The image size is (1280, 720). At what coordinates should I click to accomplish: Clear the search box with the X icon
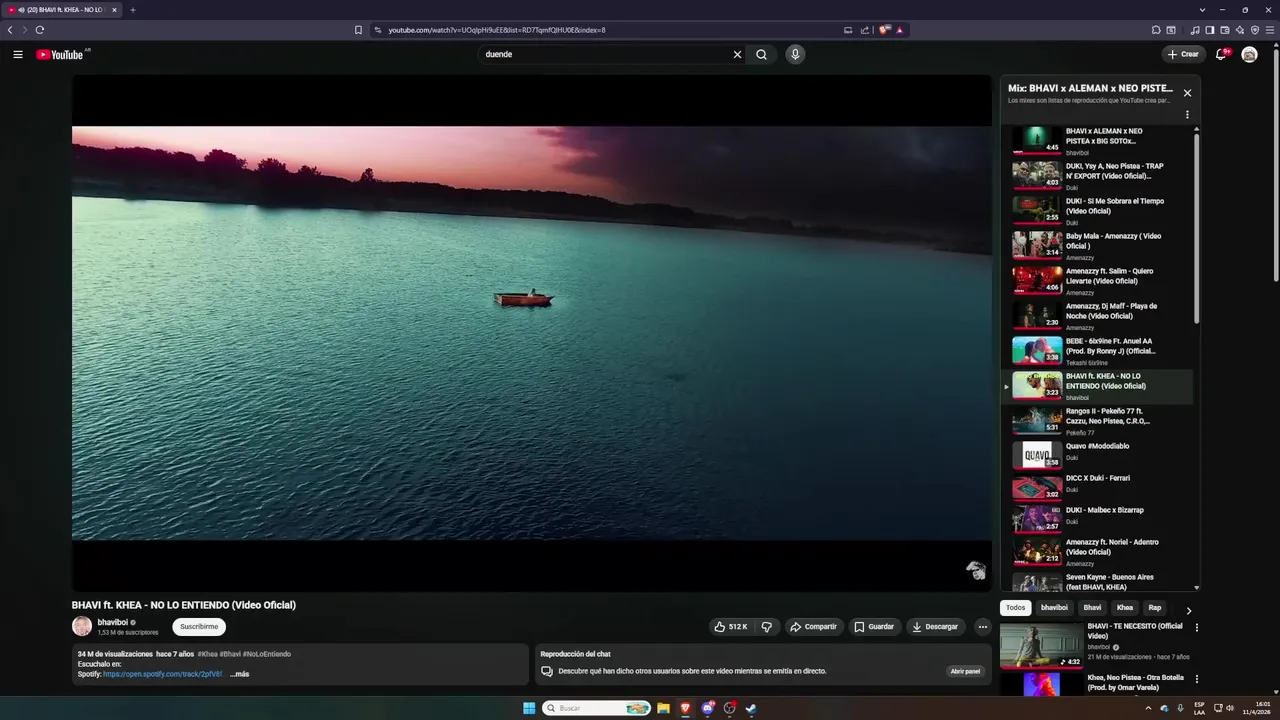tap(737, 54)
